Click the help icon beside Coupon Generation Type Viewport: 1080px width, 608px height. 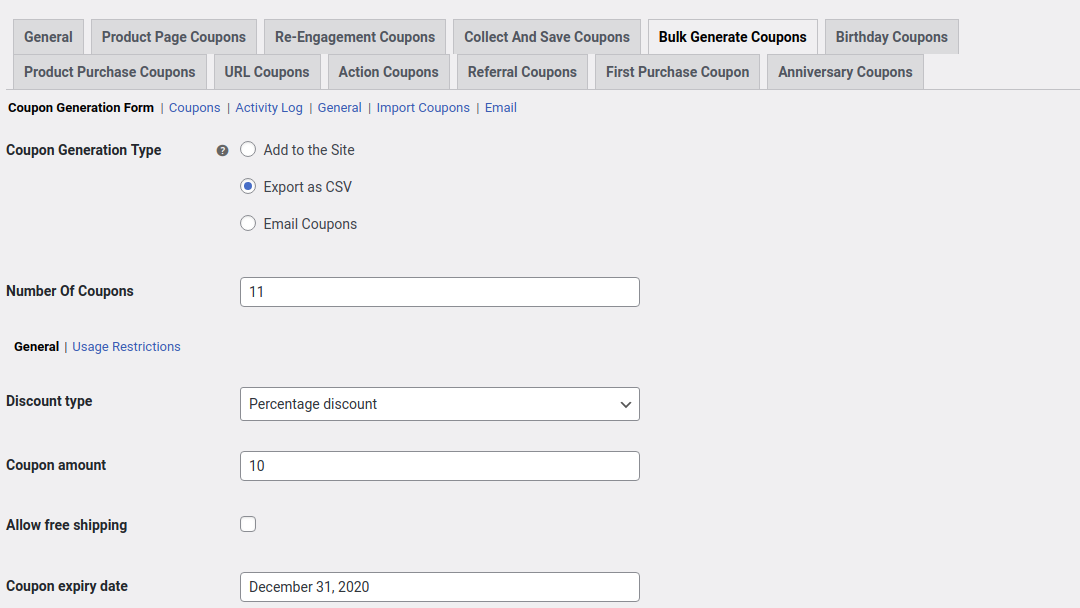[222, 150]
